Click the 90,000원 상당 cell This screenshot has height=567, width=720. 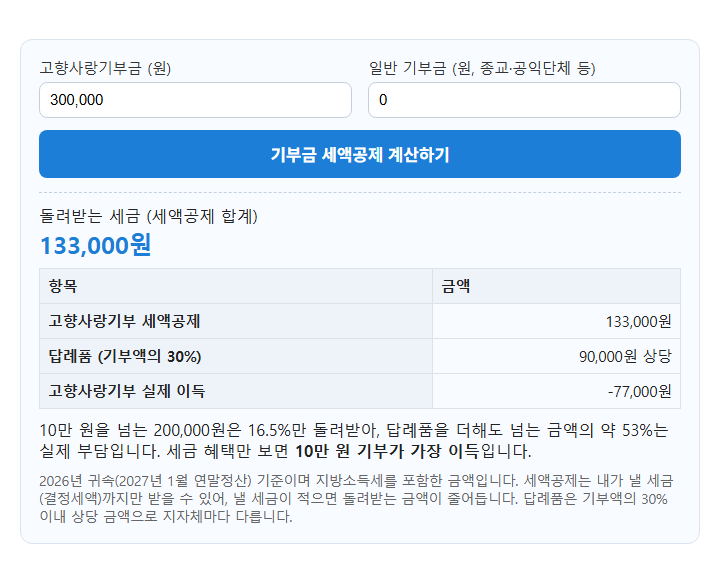coord(556,356)
